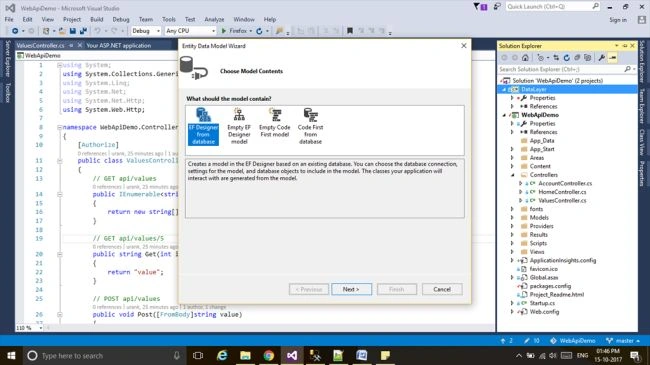The image size is (650, 365).
Task: Select Code First from database icon
Action: (310, 114)
